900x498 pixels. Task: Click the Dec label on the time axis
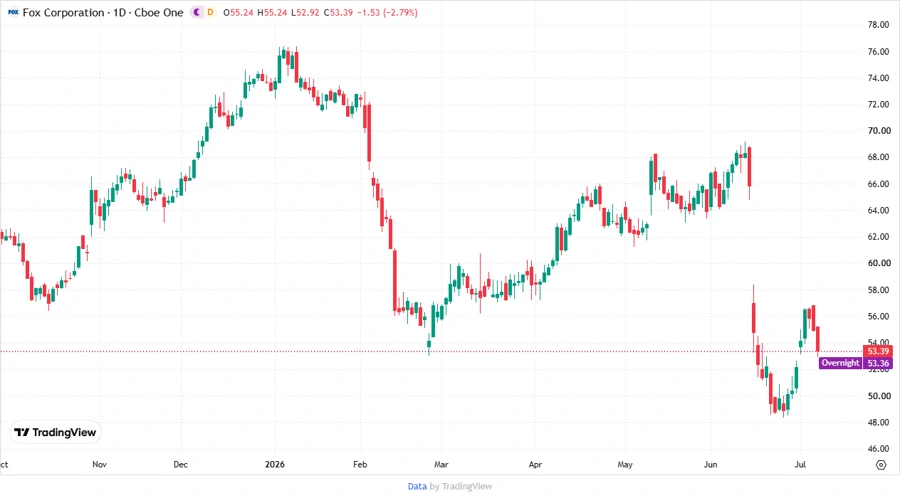pyautogui.click(x=180, y=465)
